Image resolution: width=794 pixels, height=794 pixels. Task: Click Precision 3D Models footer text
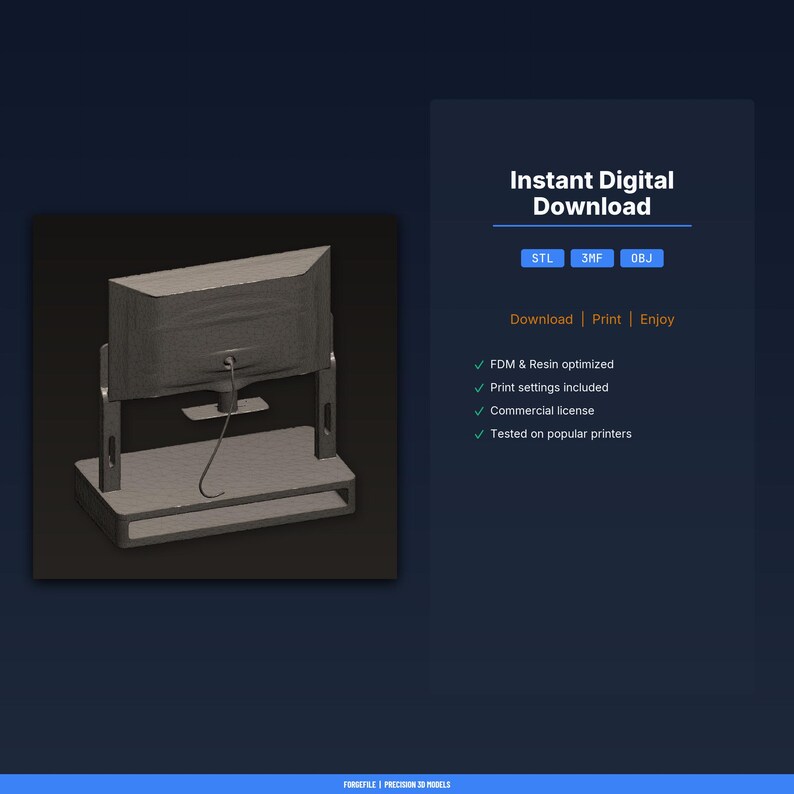(417, 784)
